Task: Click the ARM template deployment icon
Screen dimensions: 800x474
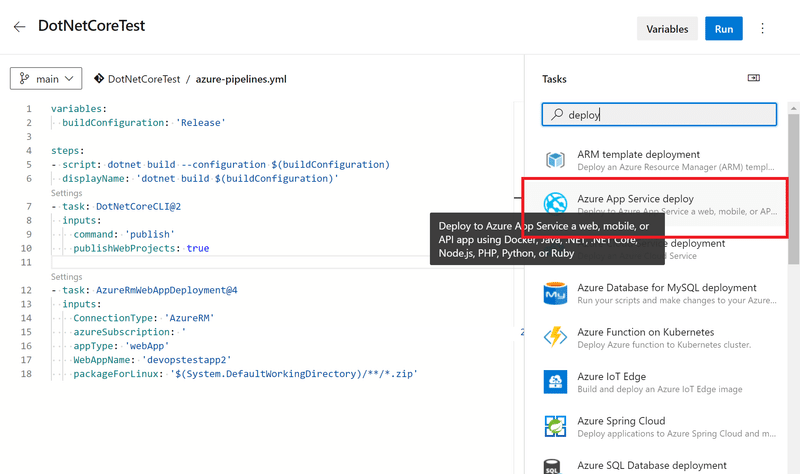Action: pos(555,161)
